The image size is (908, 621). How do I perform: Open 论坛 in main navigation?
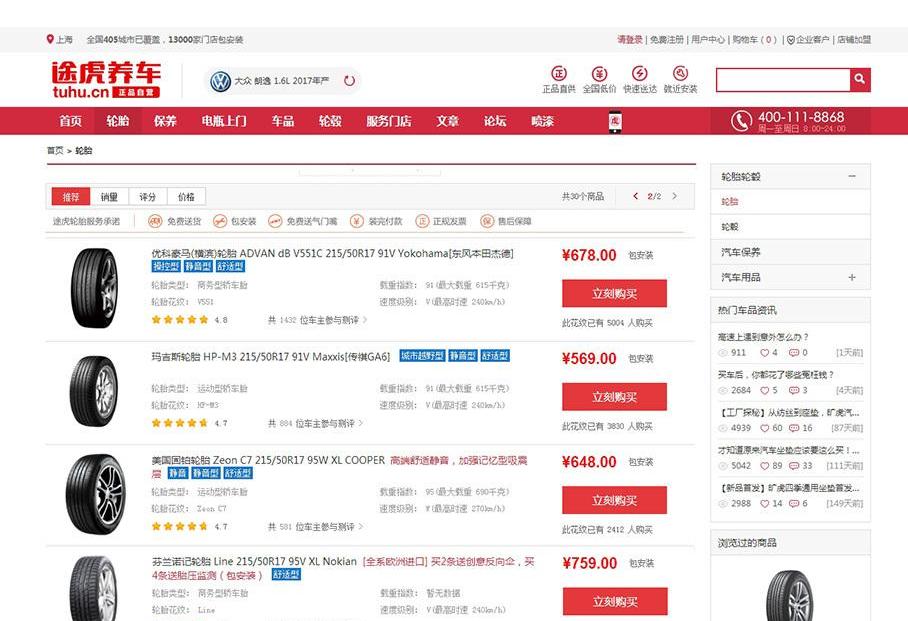(495, 121)
